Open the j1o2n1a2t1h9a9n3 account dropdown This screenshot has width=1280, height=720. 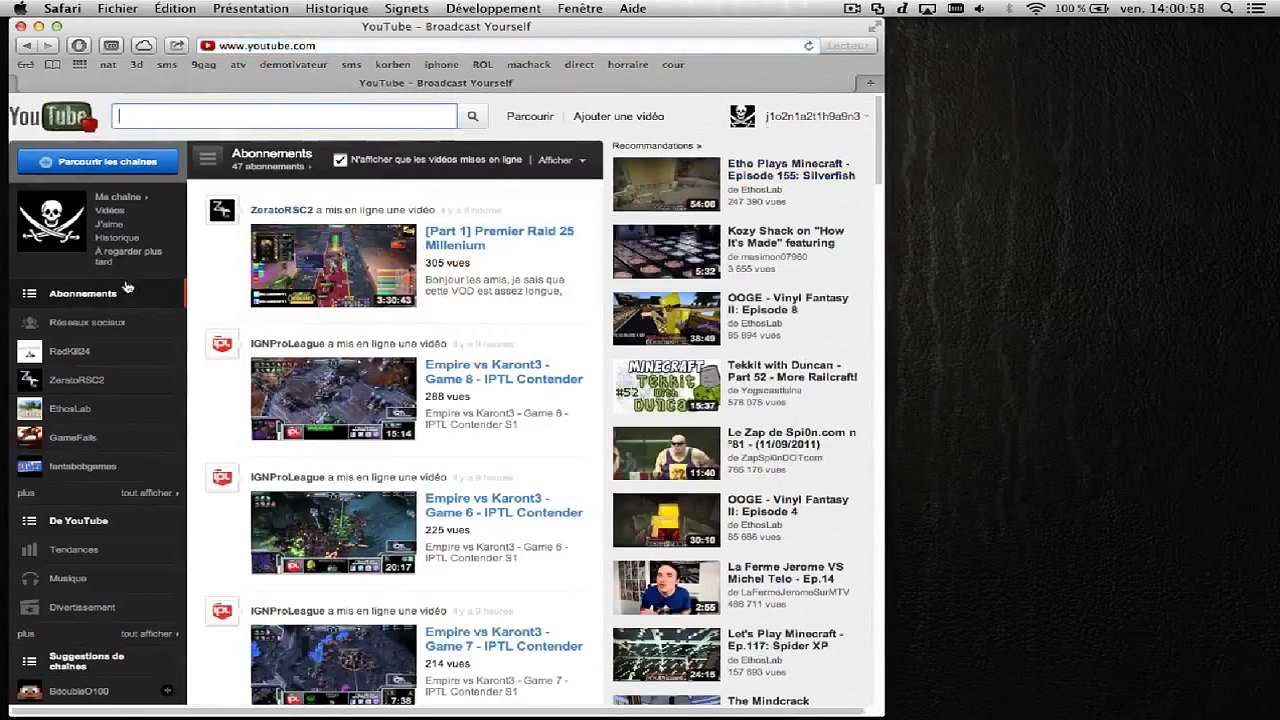coord(815,116)
